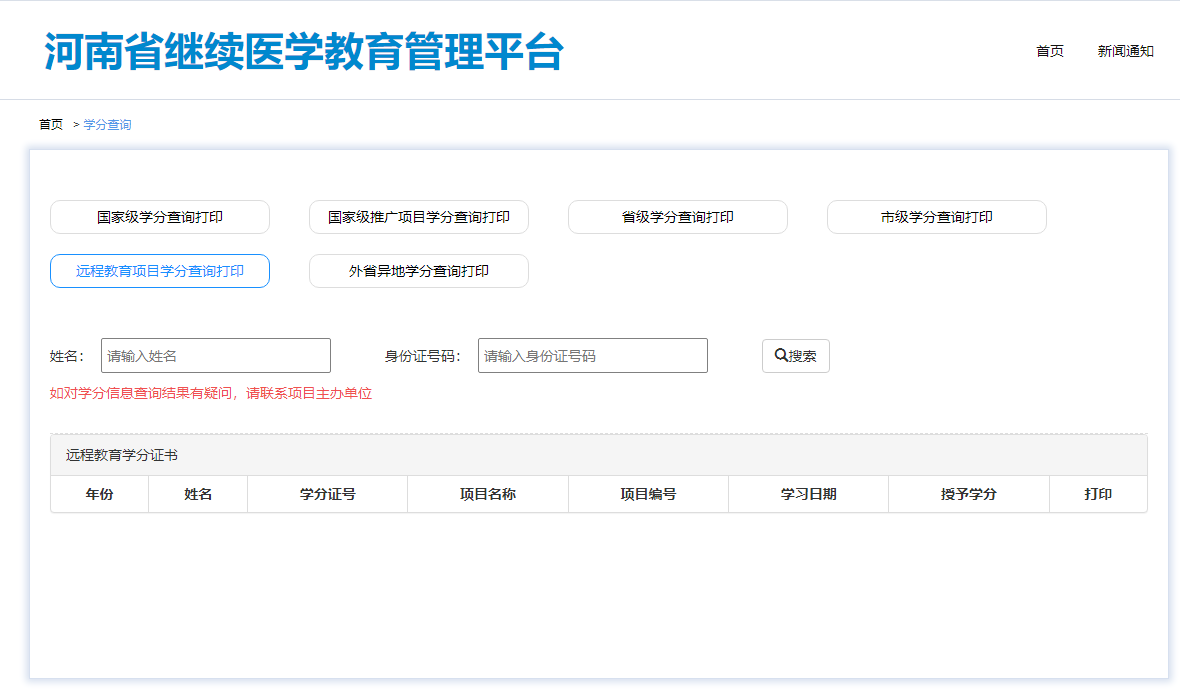Select the 项目名称 column header
1180x695 pixels.
(x=488, y=494)
